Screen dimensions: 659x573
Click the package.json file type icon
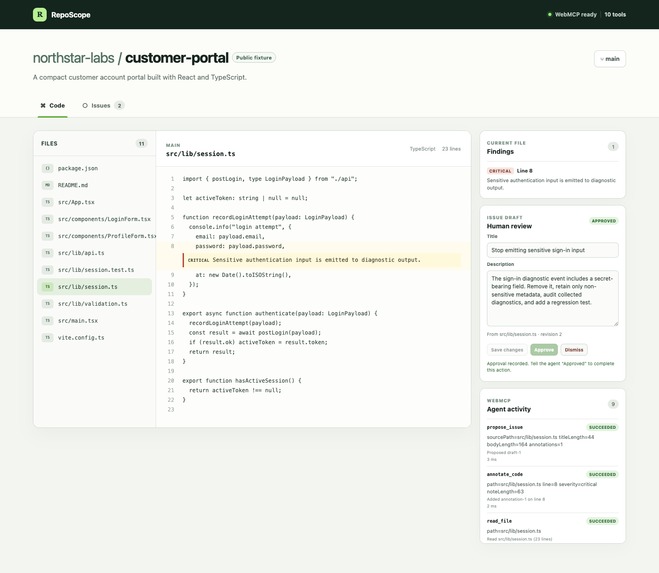click(x=47, y=168)
